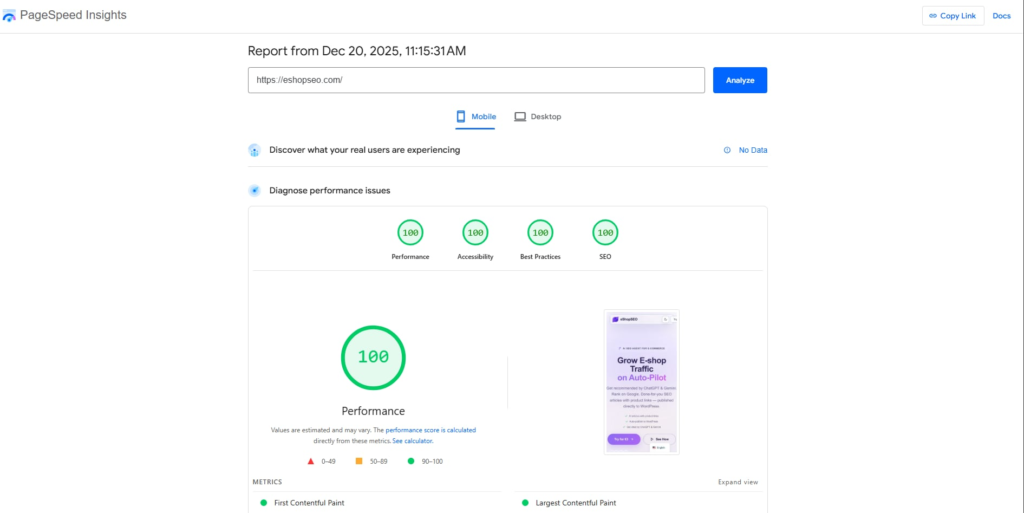Open the See calculator link
This screenshot has width=1024, height=513.
(412, 440)
